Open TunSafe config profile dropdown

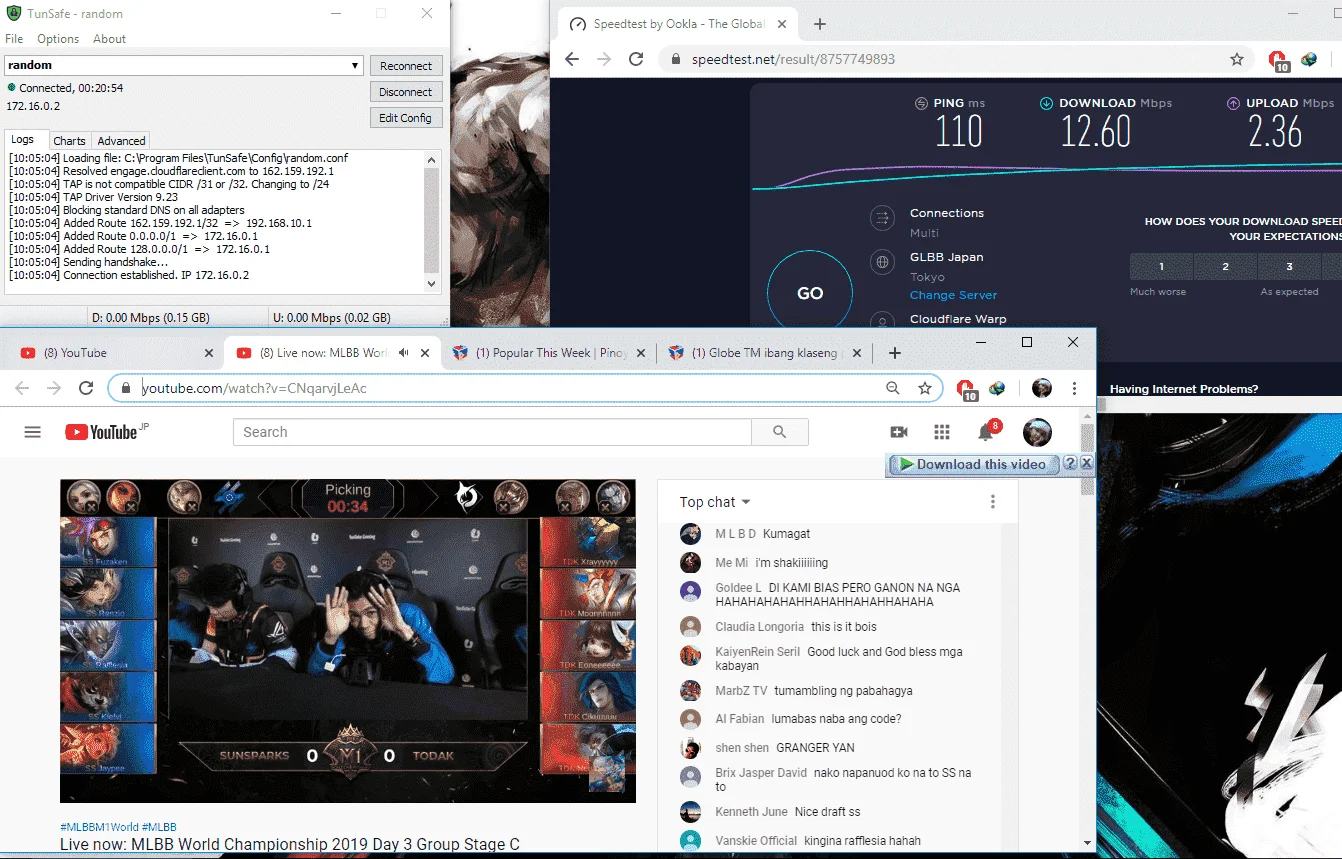click(x=354, y=65)
